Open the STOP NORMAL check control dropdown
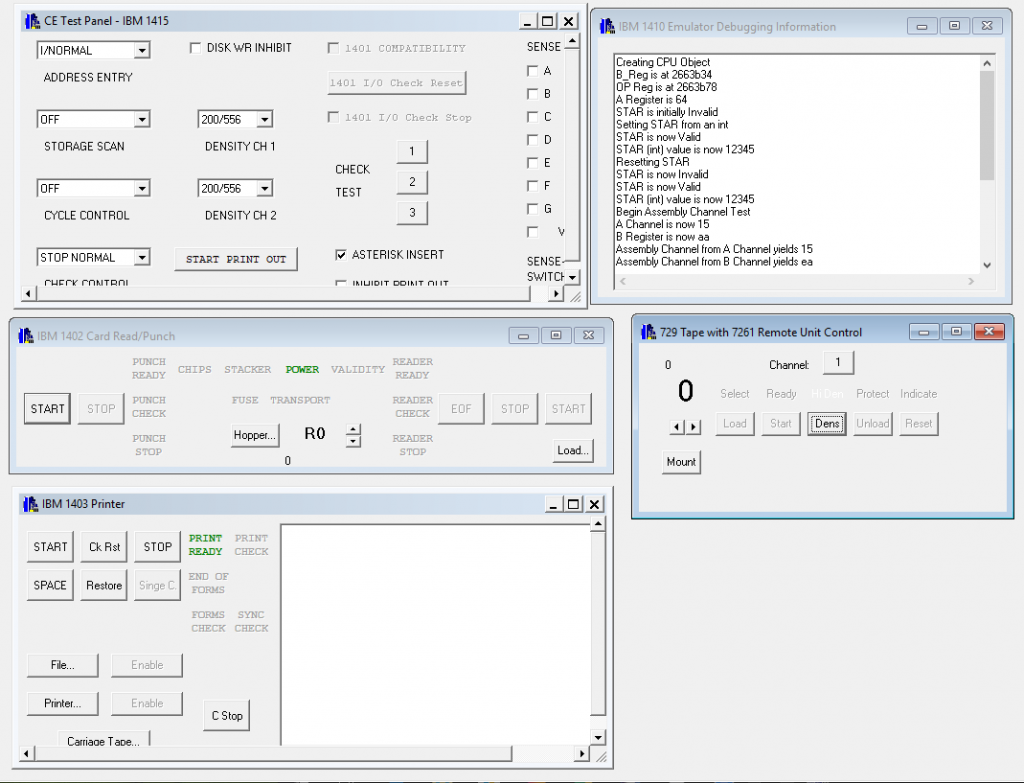The height and width of the screenshot is (783, 1024). tap(142, 257)
